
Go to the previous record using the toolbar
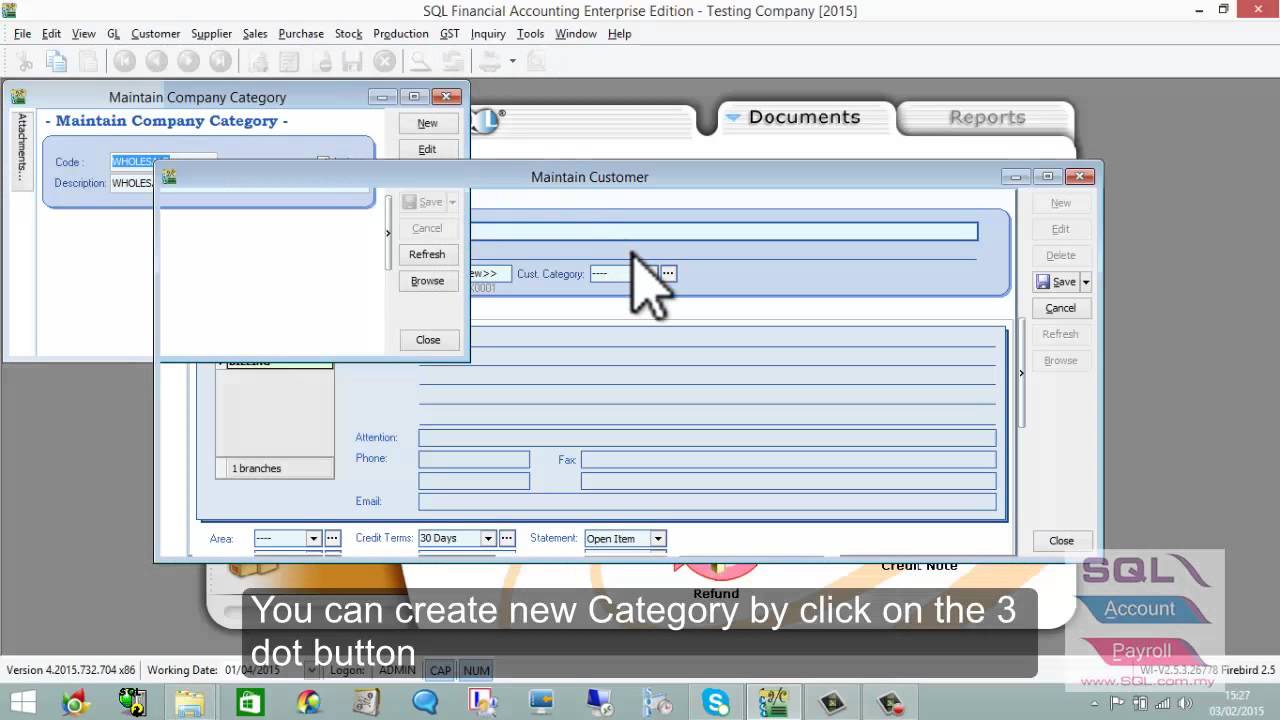[x=156, y=61]
